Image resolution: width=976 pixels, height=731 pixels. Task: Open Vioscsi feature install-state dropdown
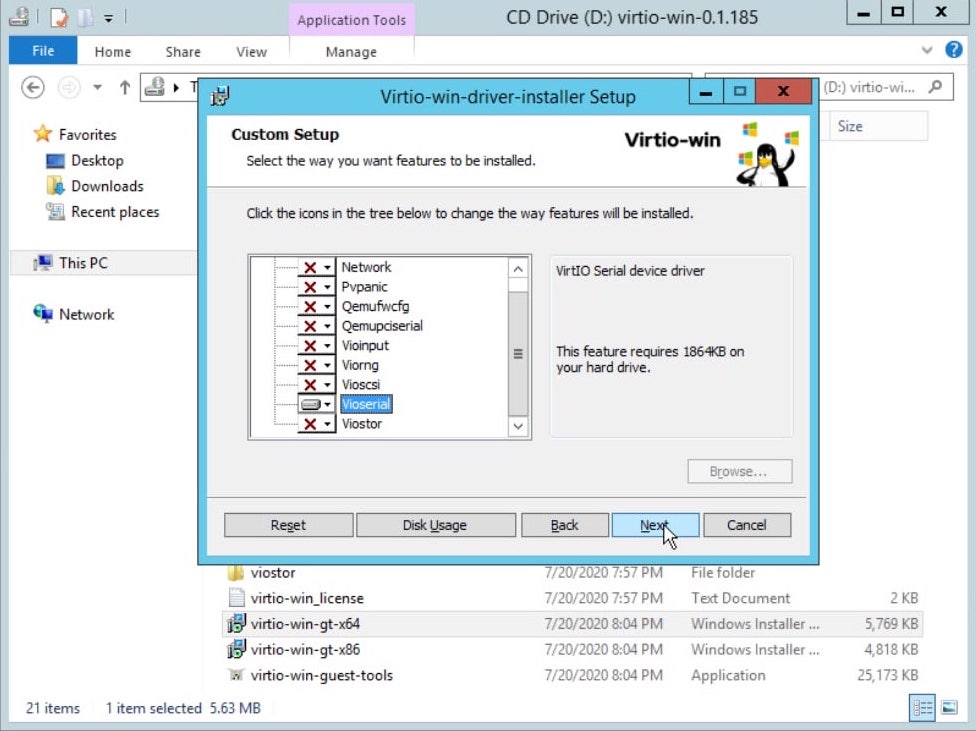[x=316, y=385]
